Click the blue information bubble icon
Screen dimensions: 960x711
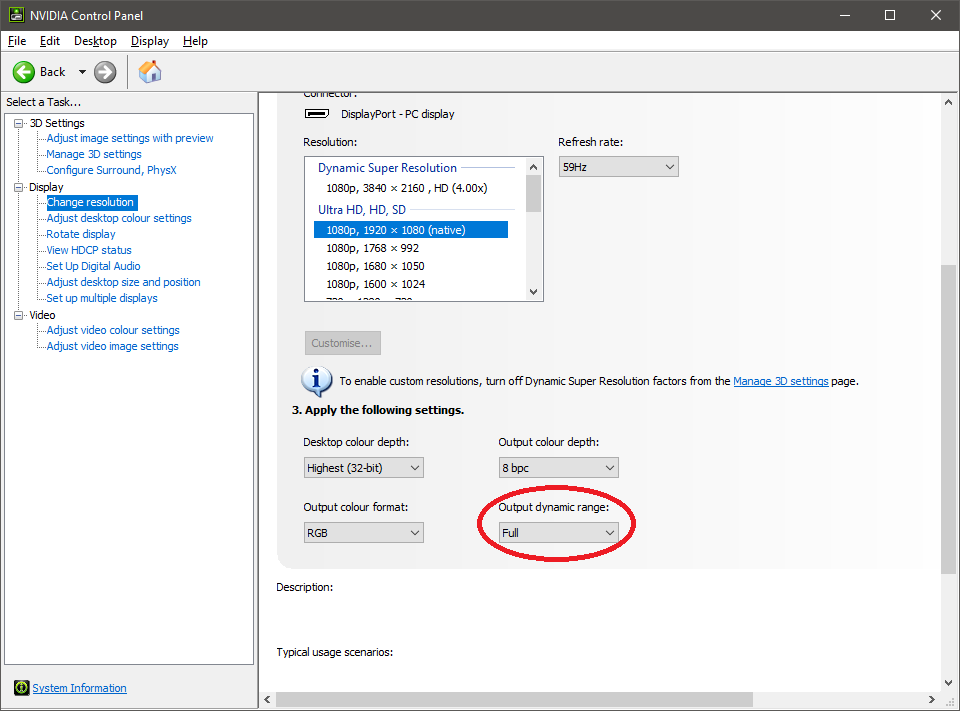coord(317,382)
